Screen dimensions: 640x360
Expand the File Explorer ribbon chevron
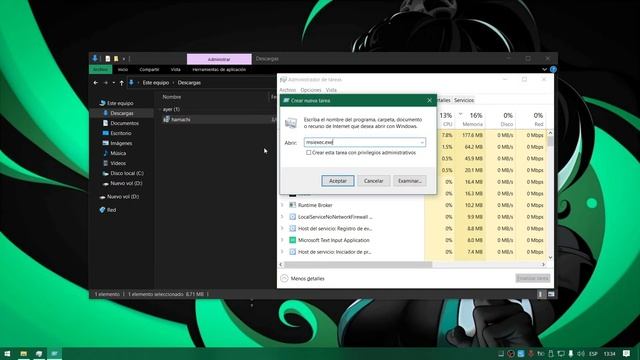(x=544, y=69)
